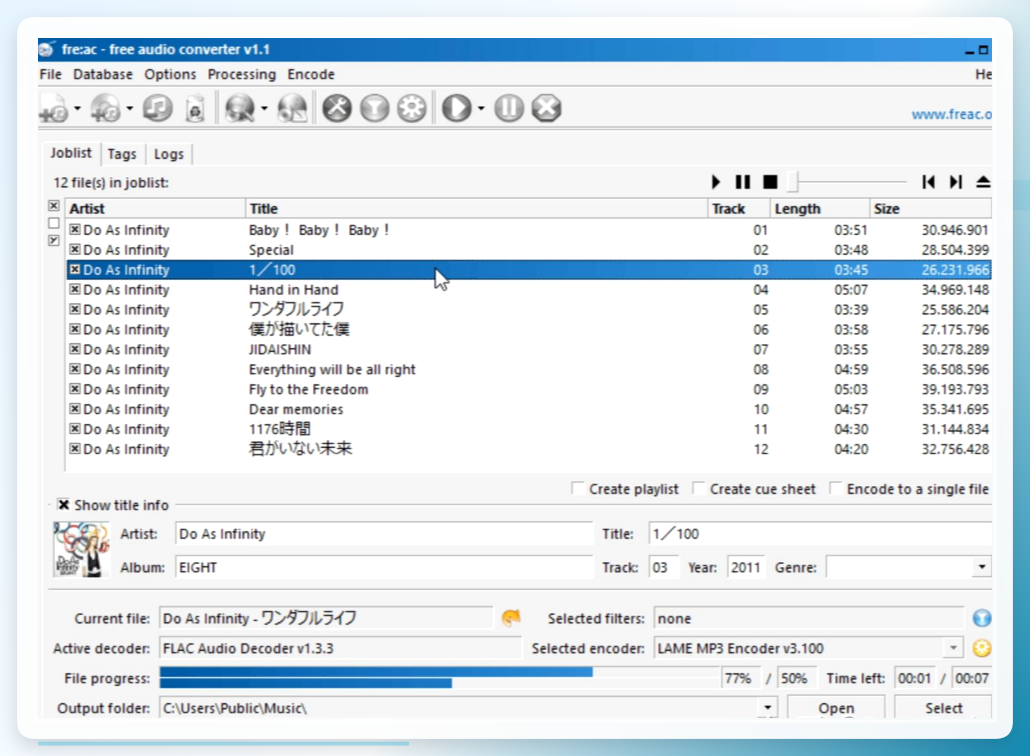This screenshot has height=756, width=1030.
Task: Uncheck the JIDAISHIN track checkbox
Action: 75,349
